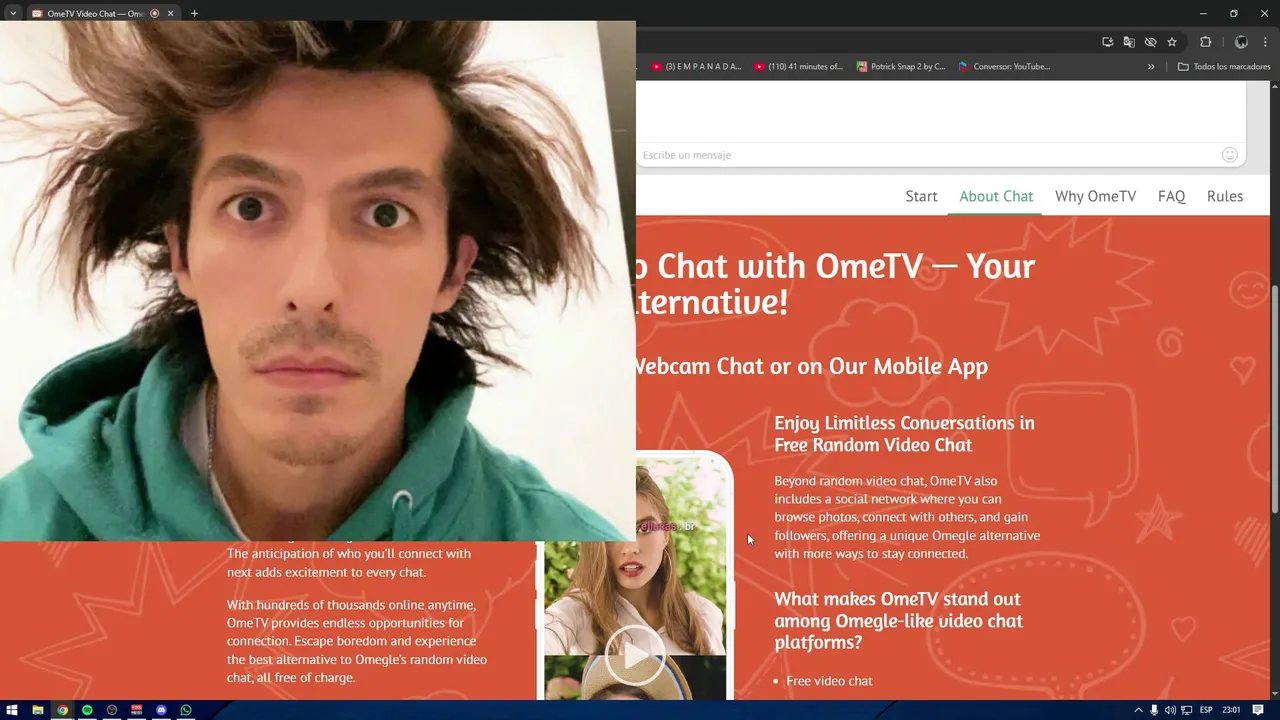Switch the ESP keyboard language
1280x720 pixels.
[1206, 710]
